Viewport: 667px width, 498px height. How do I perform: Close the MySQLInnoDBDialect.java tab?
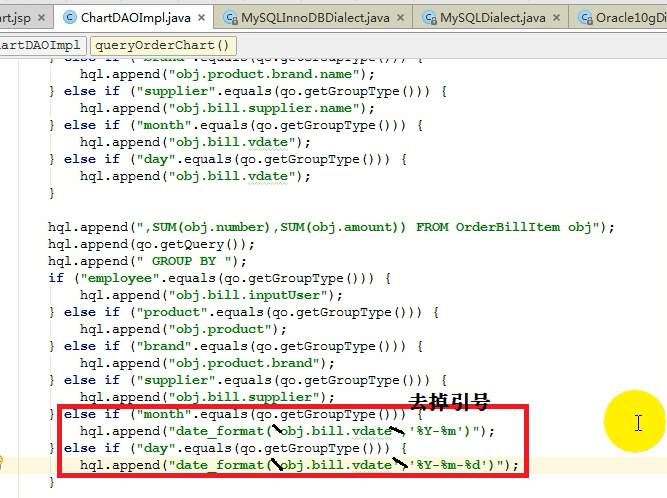(401, 17)
